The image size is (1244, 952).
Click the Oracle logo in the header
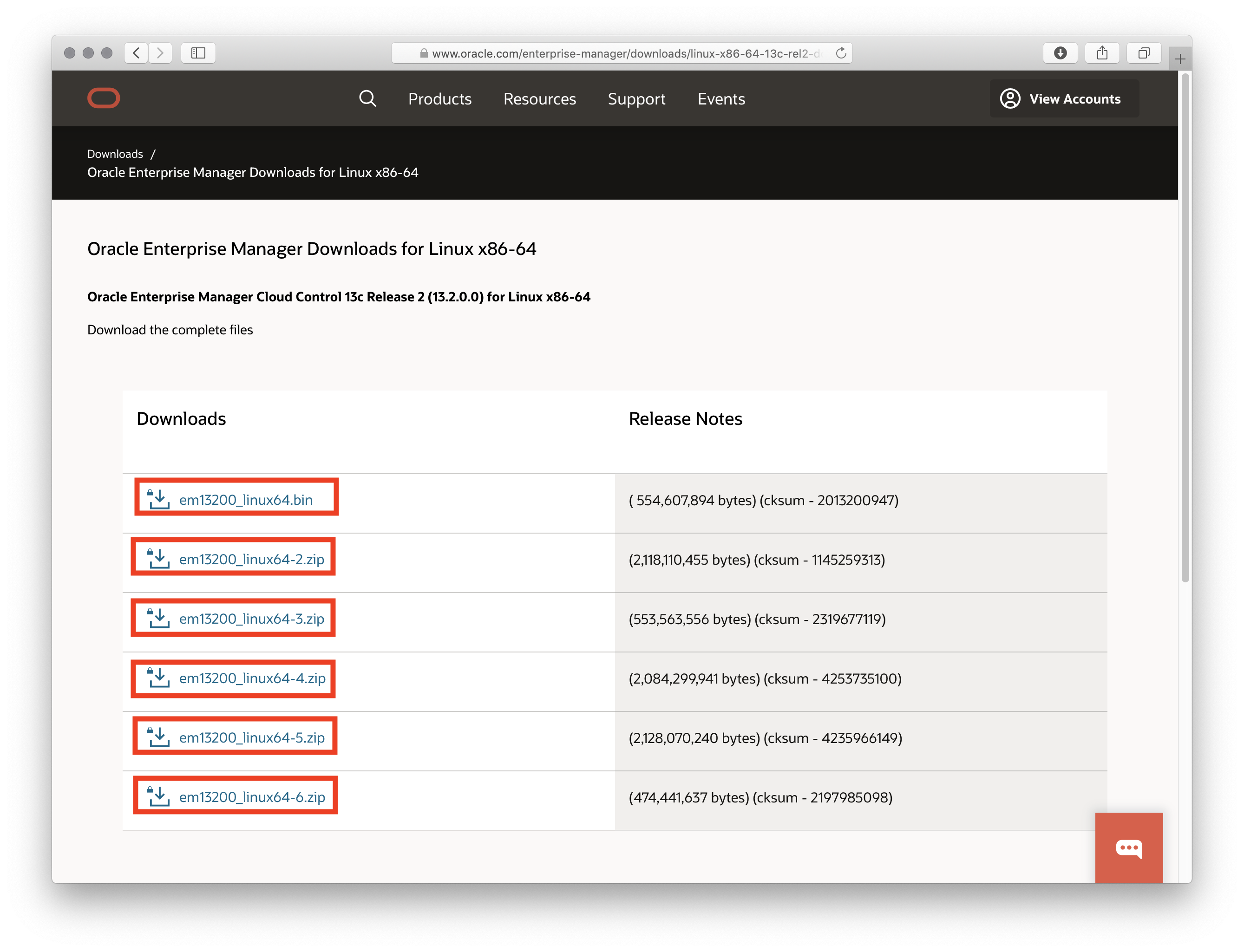click(104, 98)
